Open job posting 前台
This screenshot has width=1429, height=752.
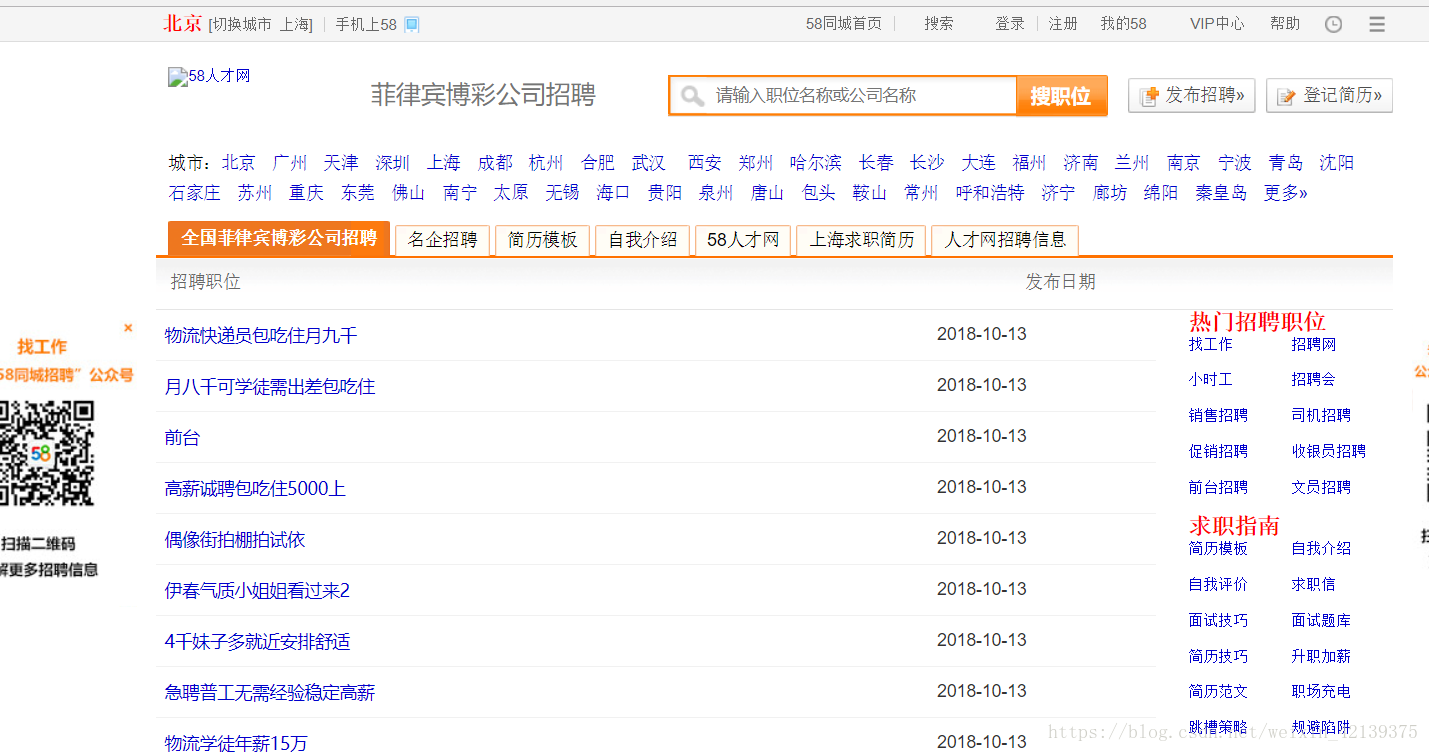coord(182,438)
